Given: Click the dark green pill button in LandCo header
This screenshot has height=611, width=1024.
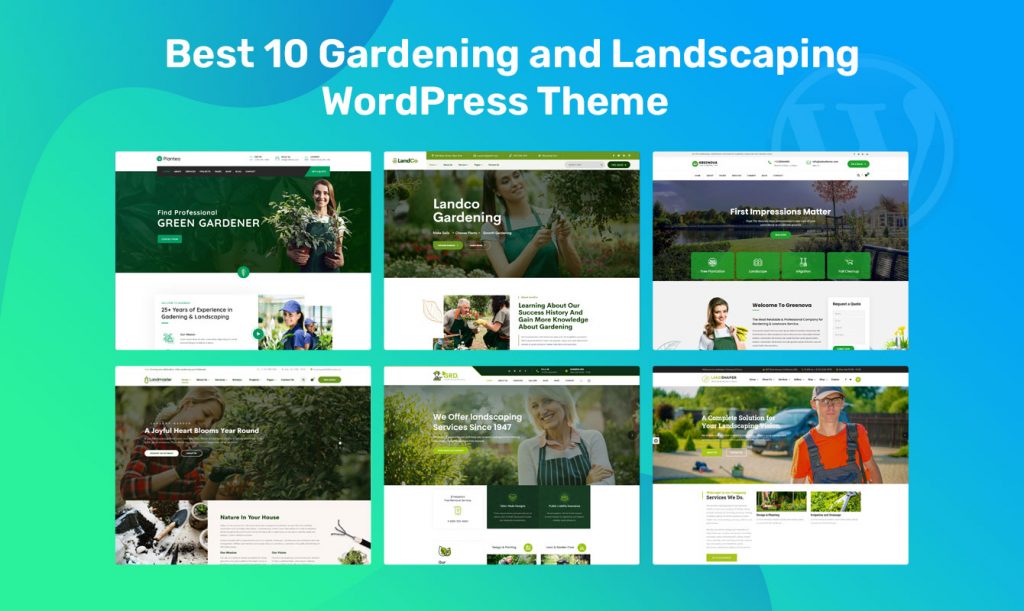Looking at the screenshot, I should (618, 165).
